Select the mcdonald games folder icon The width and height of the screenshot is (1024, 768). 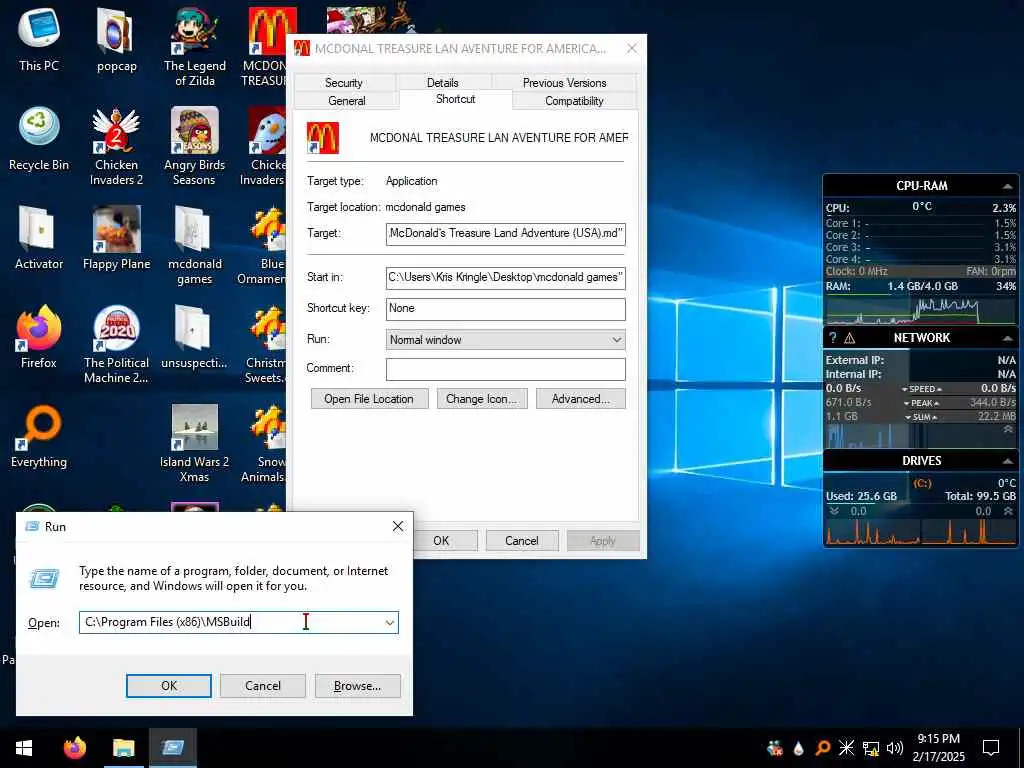(195, 245)
